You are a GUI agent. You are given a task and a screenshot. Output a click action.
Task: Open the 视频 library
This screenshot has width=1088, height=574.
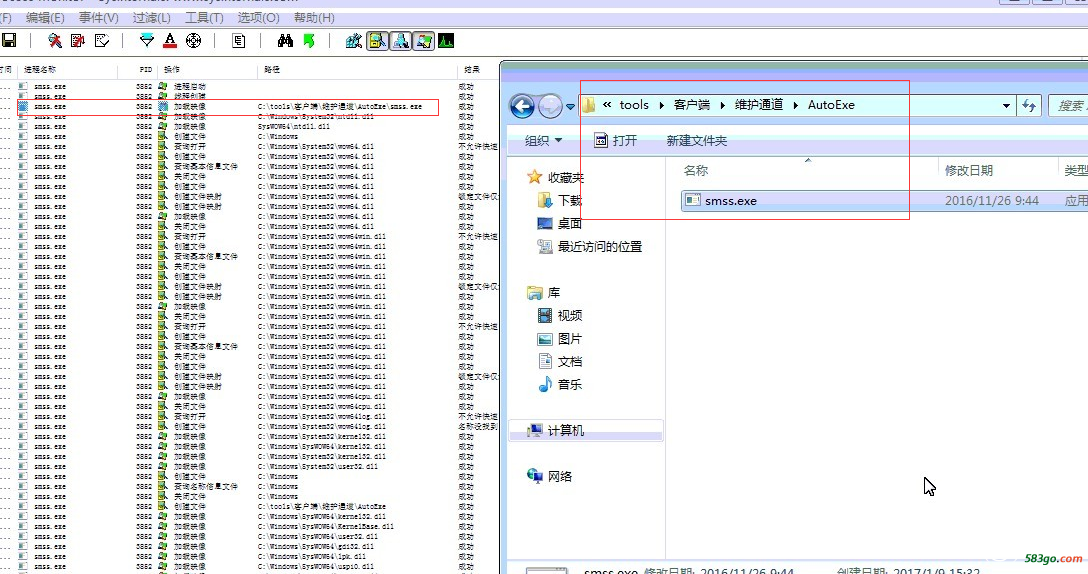[560, 316]
